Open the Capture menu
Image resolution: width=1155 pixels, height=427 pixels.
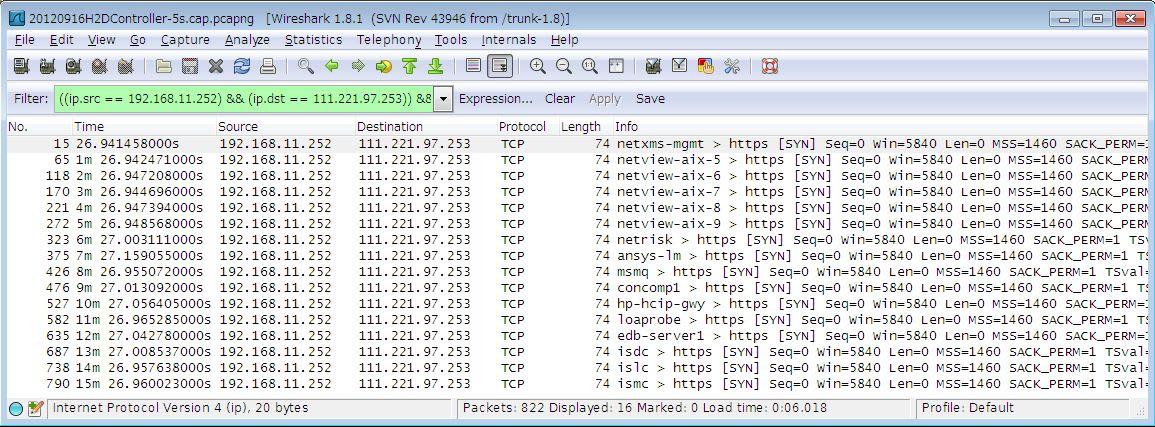tap(185, 40)
